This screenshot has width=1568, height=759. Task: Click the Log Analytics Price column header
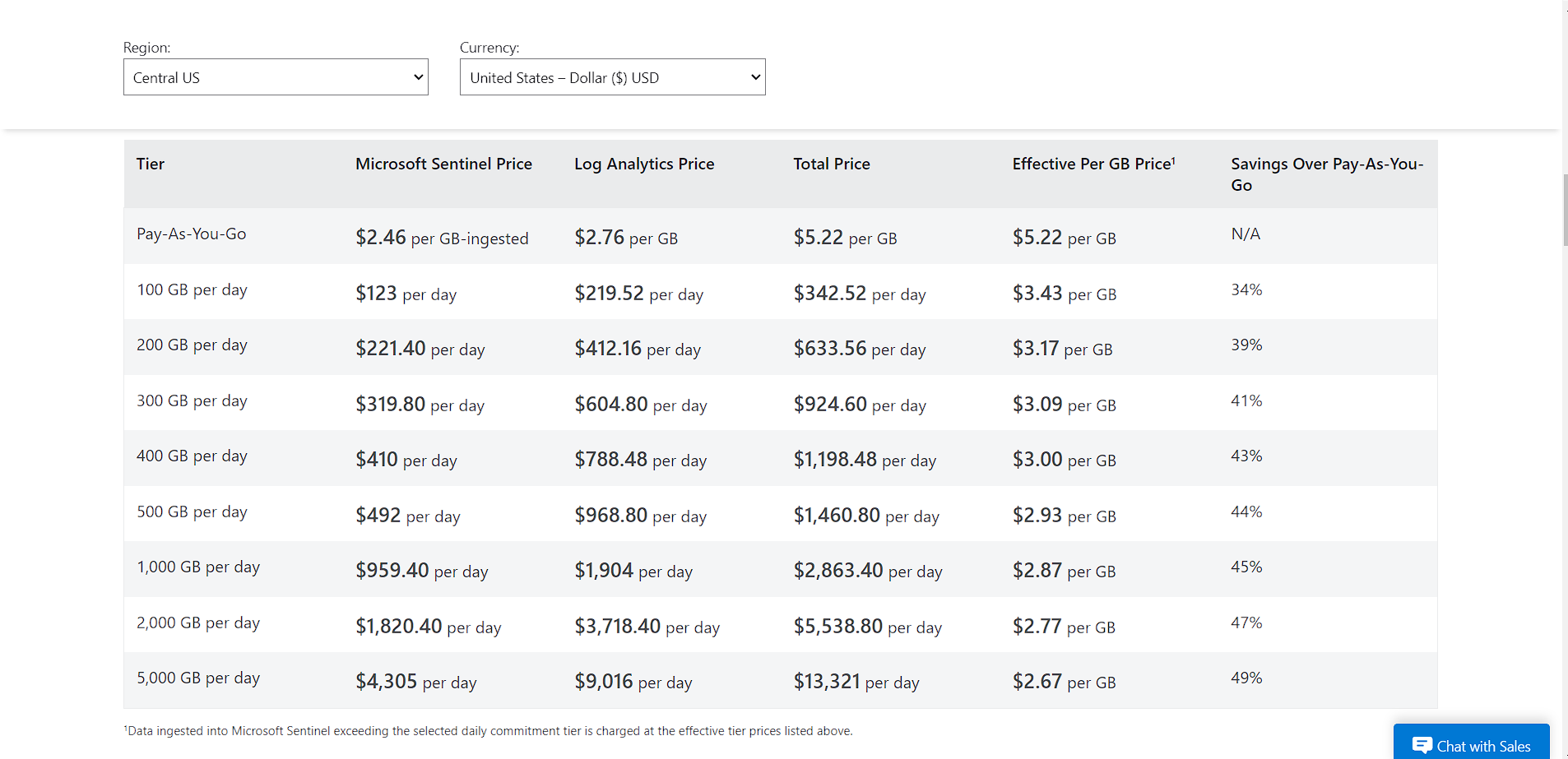coord(644,164)
